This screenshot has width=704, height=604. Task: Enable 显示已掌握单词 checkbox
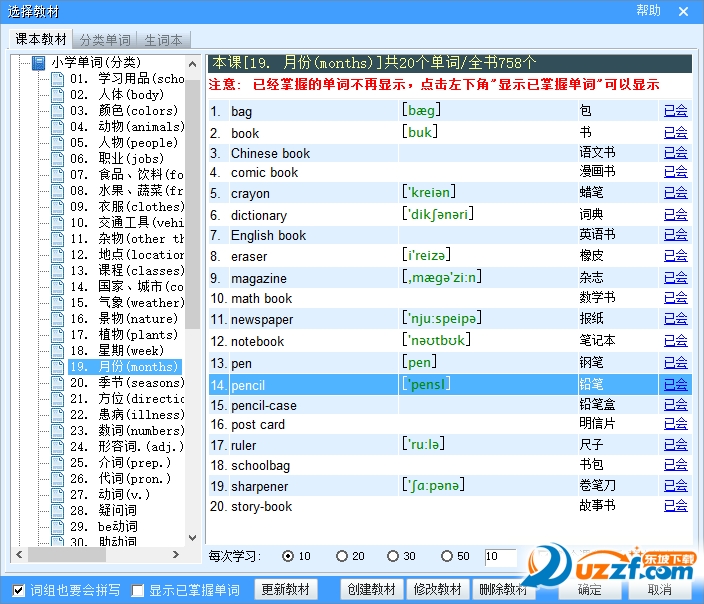137,591
